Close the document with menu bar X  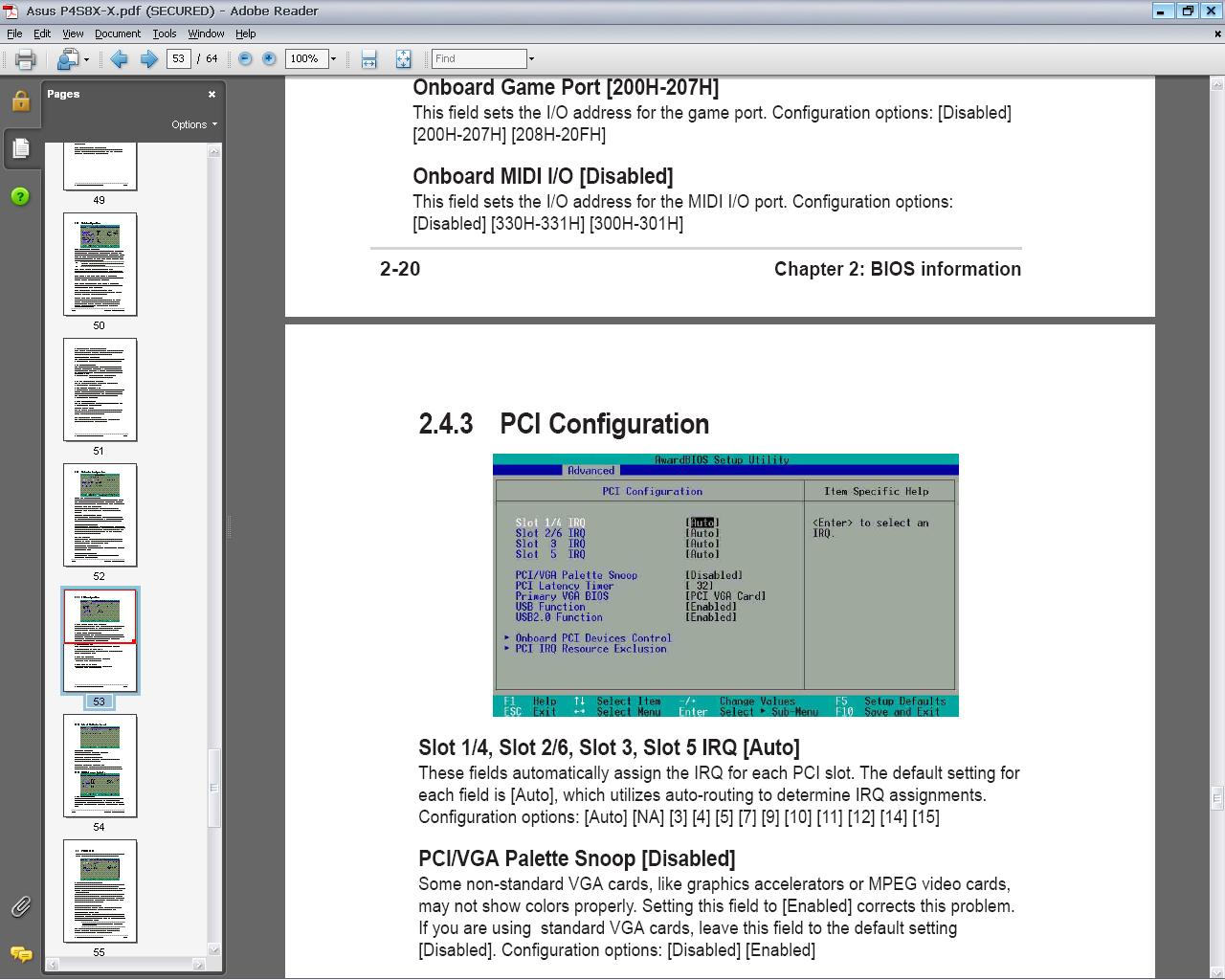coord(1217,33)
